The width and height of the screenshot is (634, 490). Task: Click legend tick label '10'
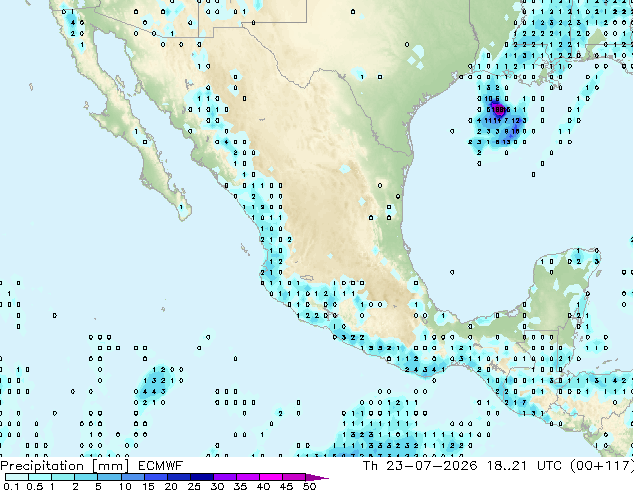coord(125,486)
